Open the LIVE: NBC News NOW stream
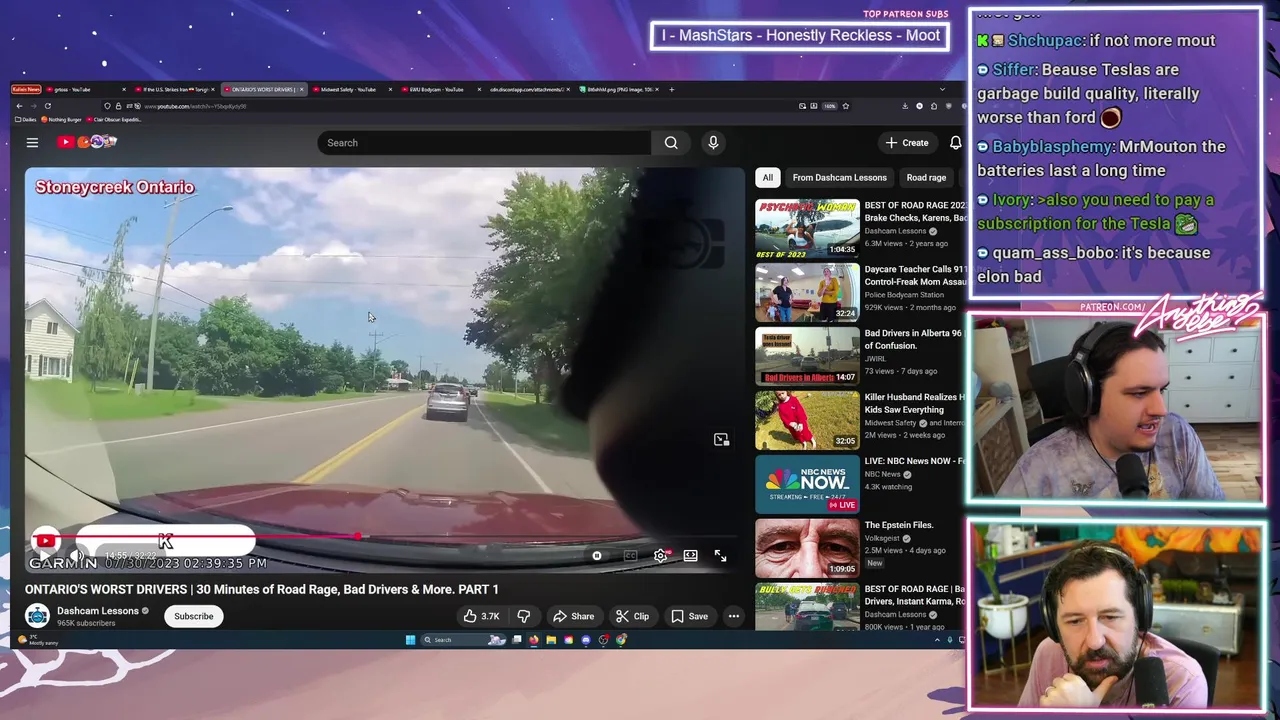 (807, 484)
